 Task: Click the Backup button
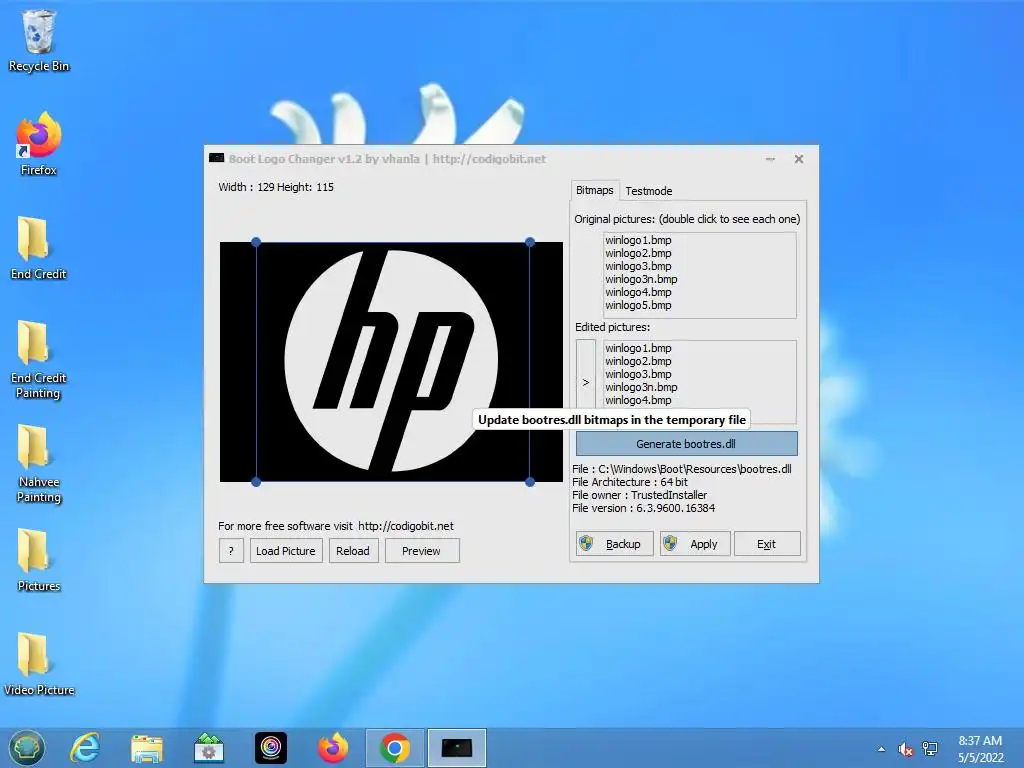615,543
